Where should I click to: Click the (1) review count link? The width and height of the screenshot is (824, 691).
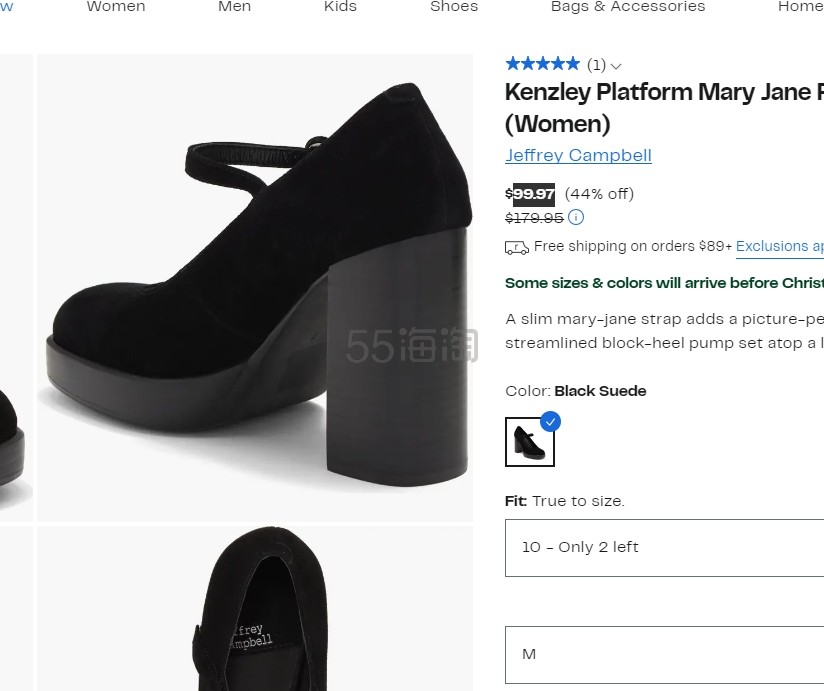(x=595, y=64)
